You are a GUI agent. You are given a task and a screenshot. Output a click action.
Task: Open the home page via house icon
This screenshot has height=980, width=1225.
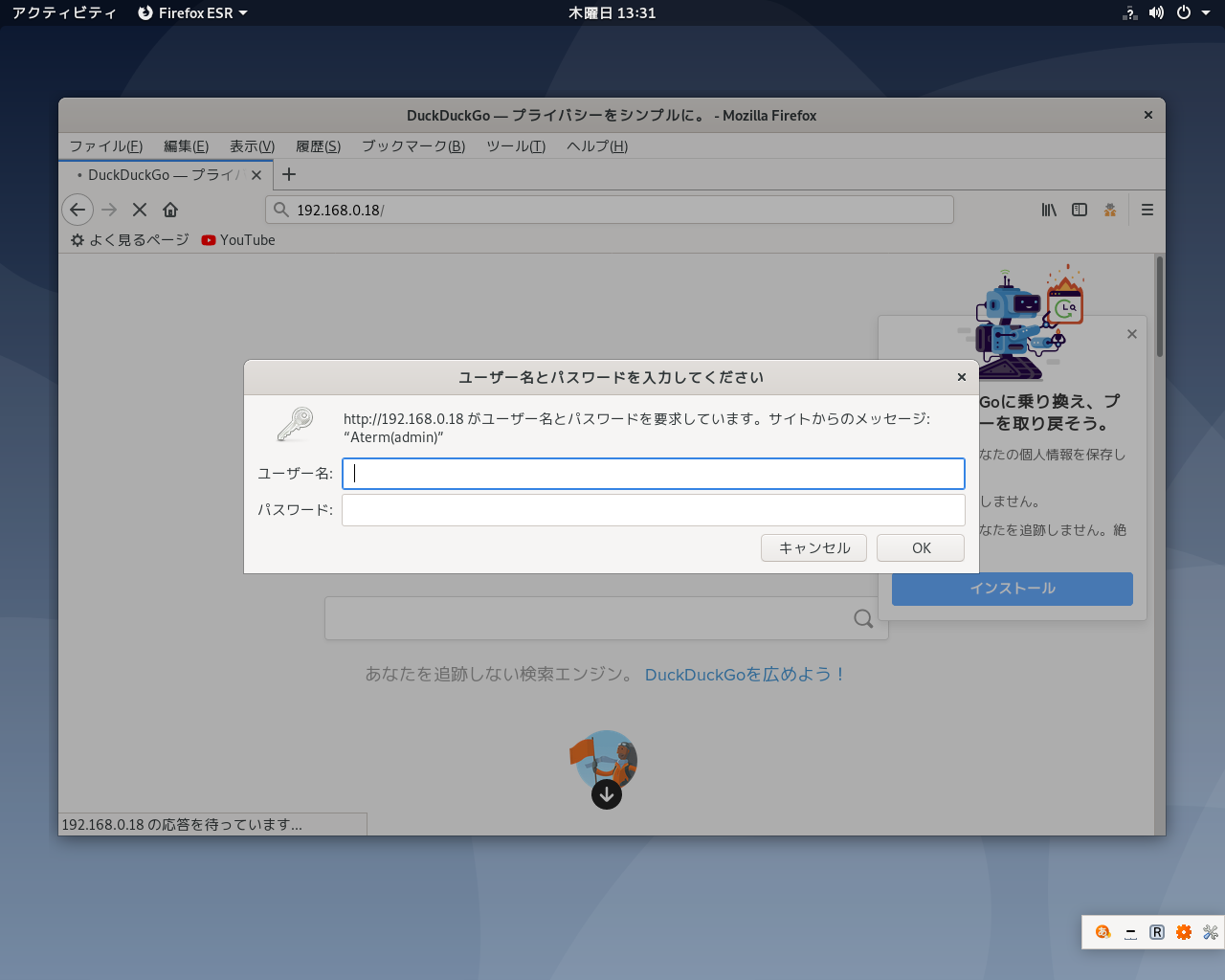[170, 210]
